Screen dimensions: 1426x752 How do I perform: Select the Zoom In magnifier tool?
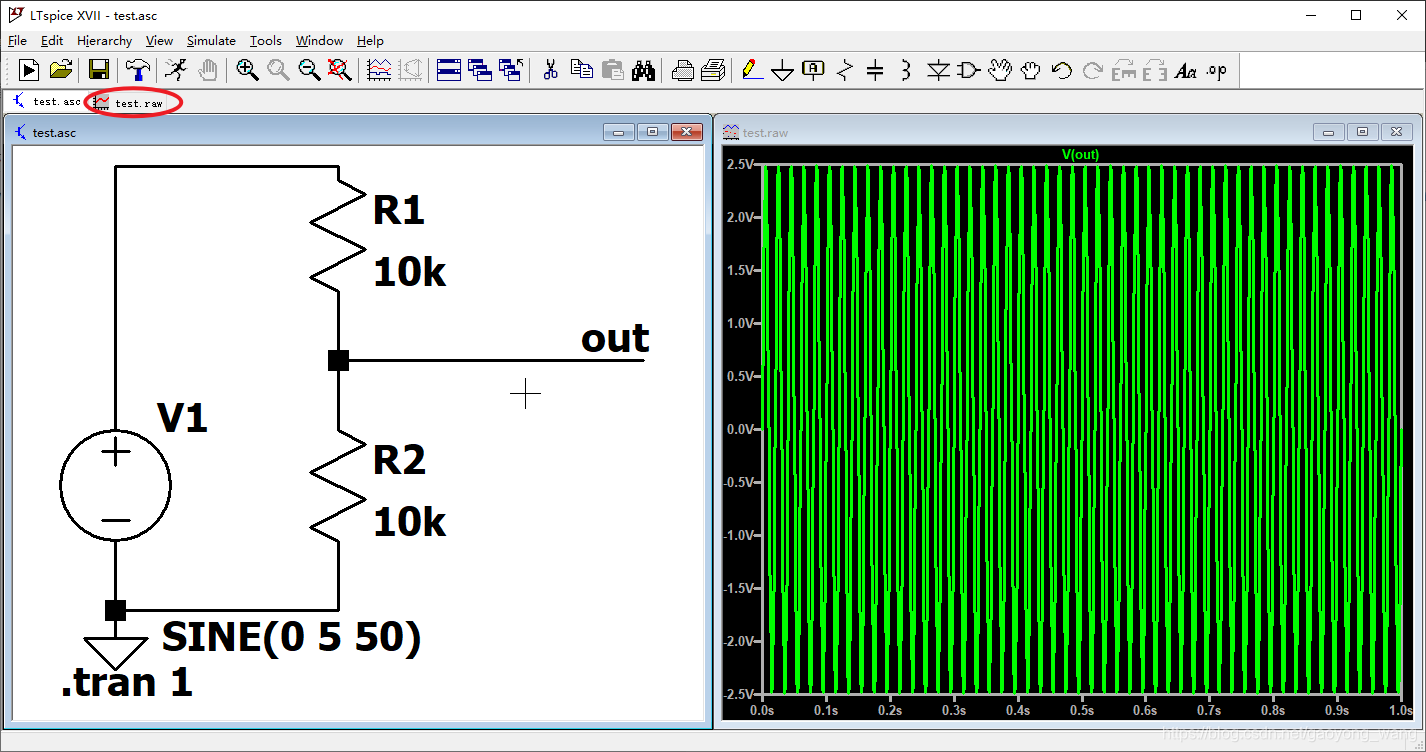(247, 70)
